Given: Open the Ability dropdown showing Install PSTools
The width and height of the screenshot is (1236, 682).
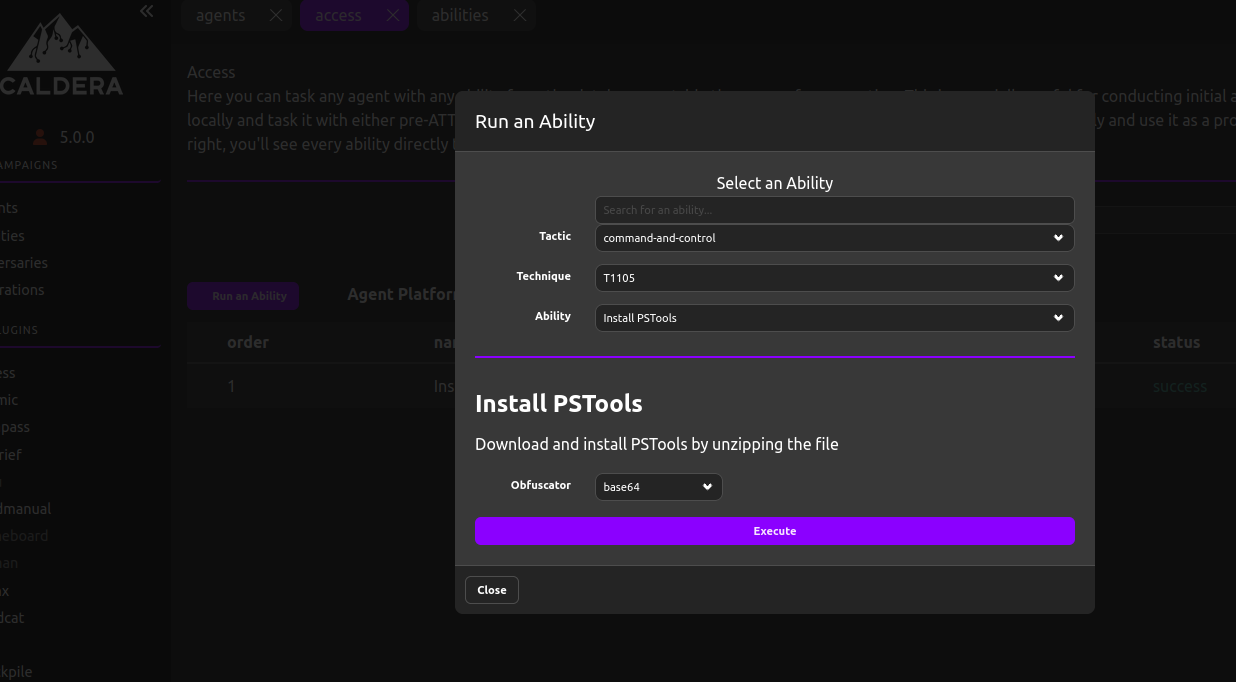Looking at the screenshot, I should click(835, 318).
